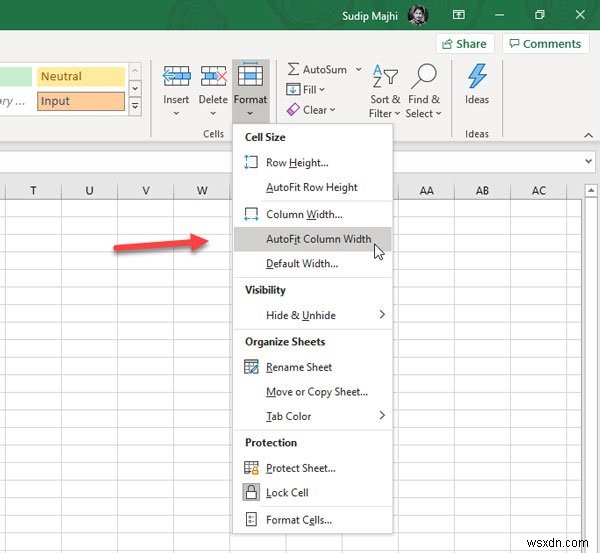
Task: Click the Protect Sheet icon
Action: tap(251, 468)
